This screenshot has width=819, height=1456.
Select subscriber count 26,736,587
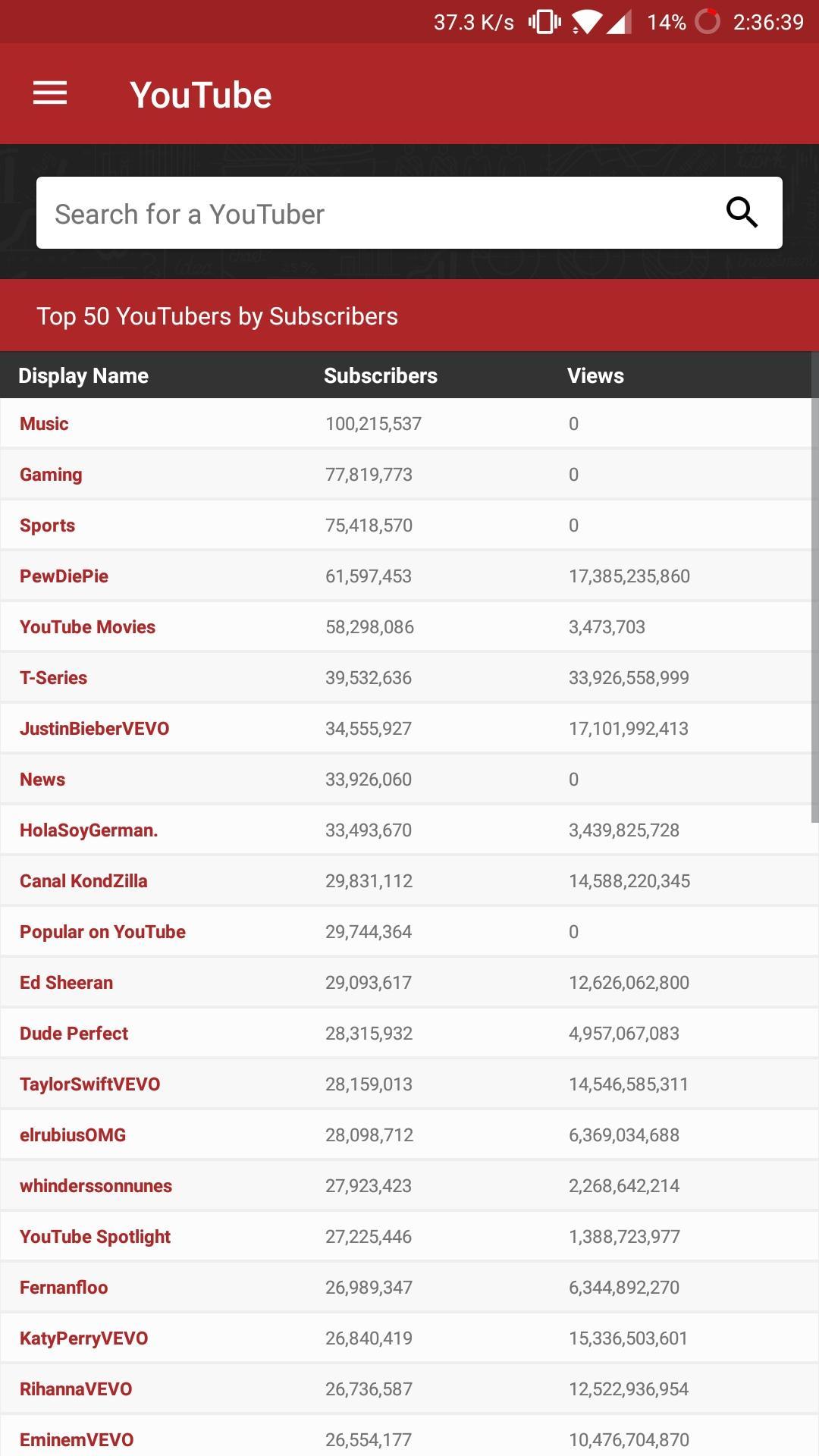pyautogui.click(x=369, y=1389)
